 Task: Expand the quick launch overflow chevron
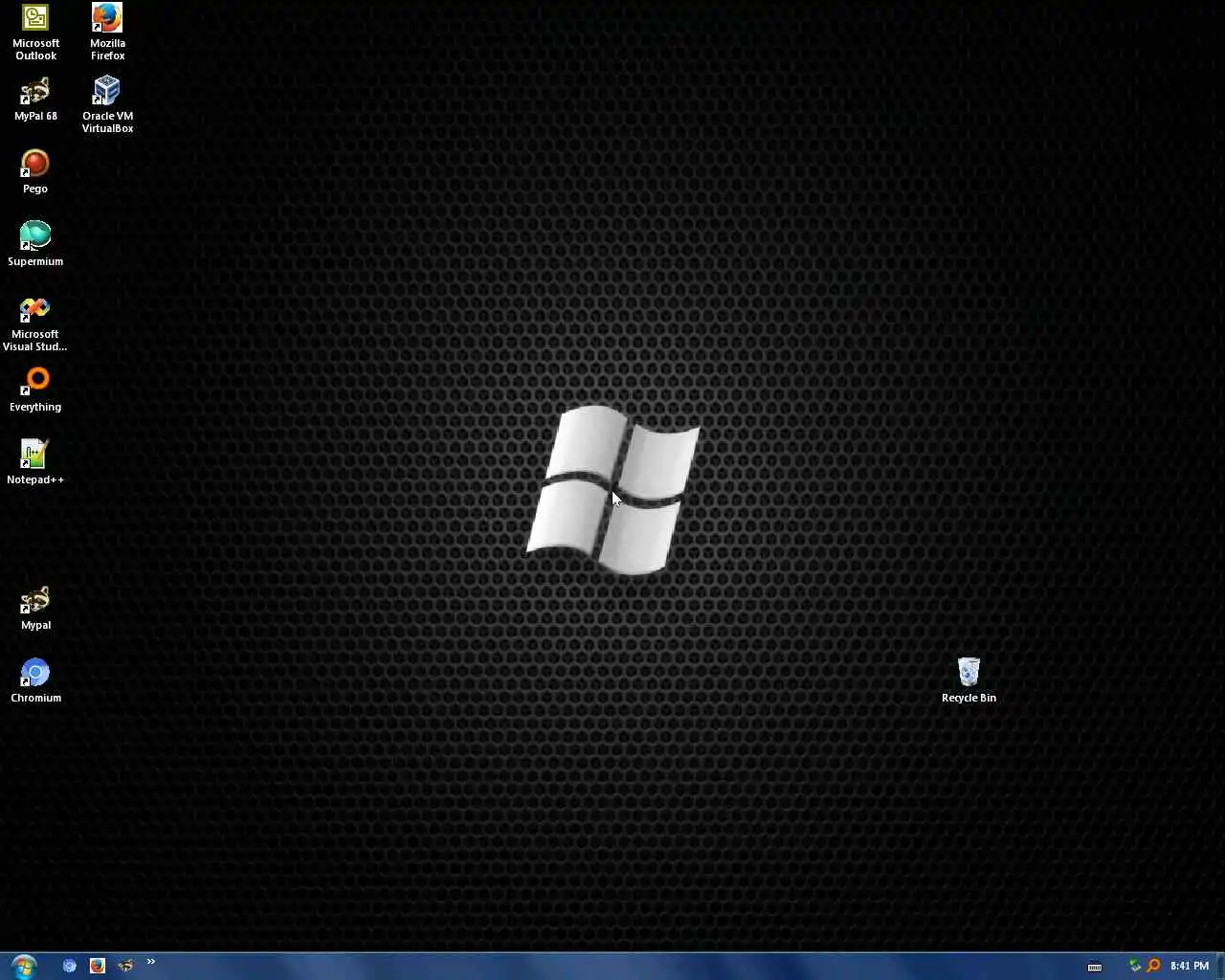coord(150,962)
